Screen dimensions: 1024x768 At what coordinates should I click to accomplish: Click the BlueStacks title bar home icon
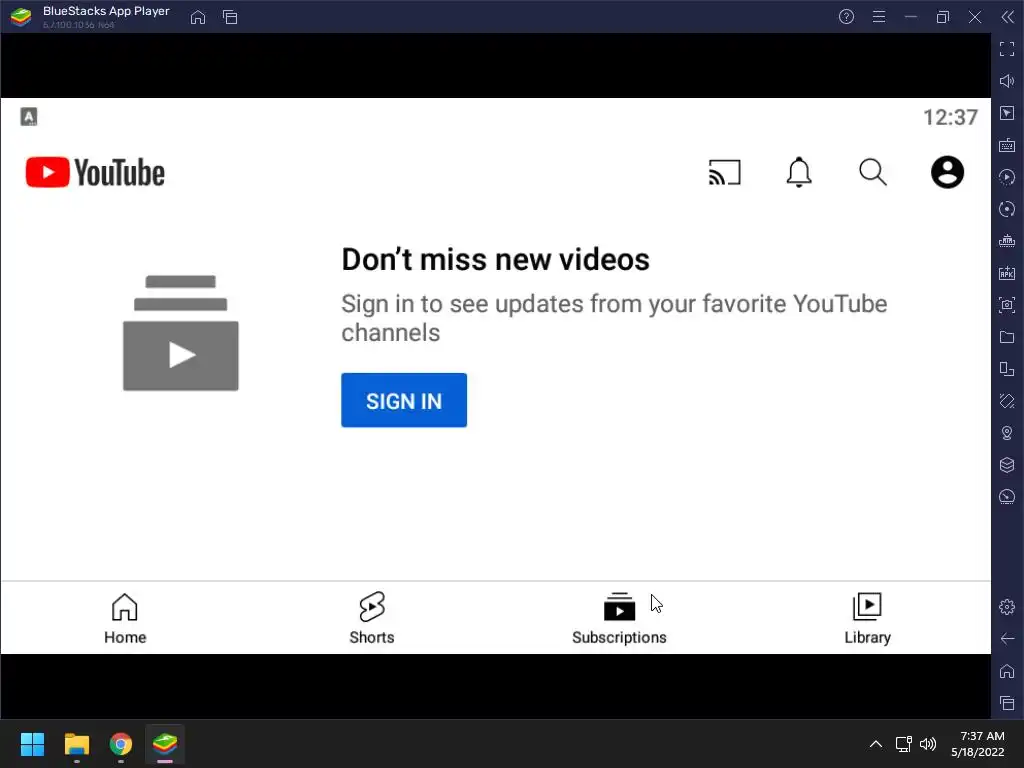tap(198, 17)
